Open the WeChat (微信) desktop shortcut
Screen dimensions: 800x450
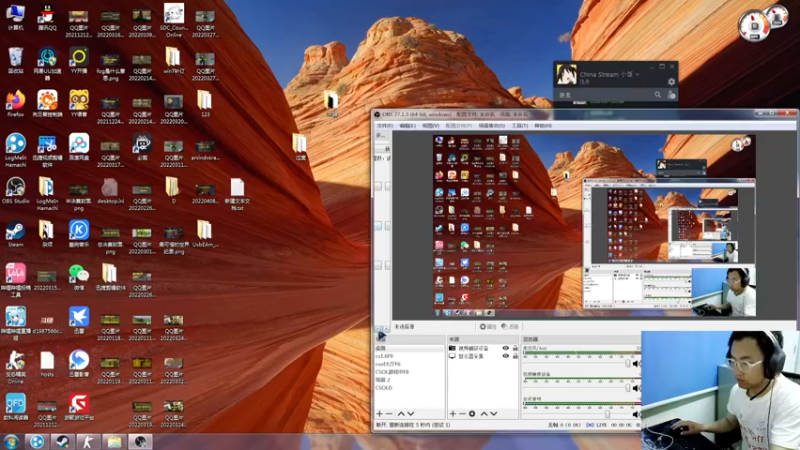pos(79,277)
